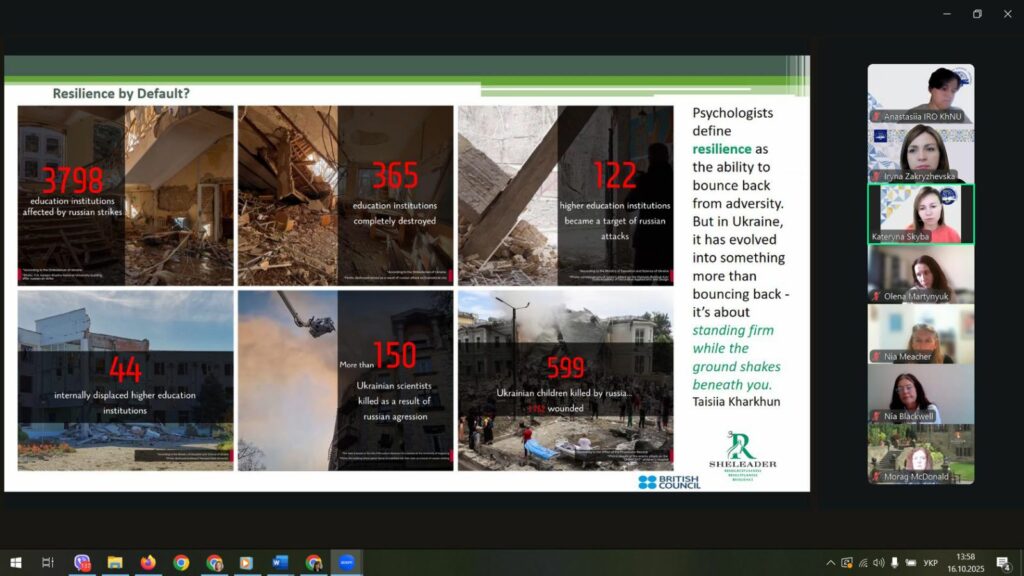Expand the hidden system tray icons
The width and height of the screenshot is (1024, 576).
830,563
